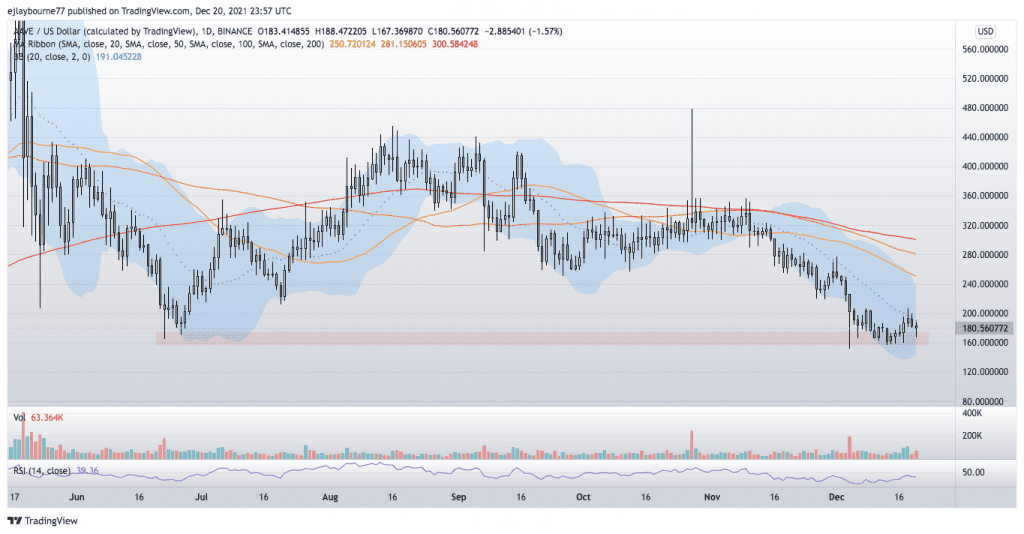Click the TradingView logo icon
Image resolution: width=1024 pixels, height=534 pixels.
[x=15, y=521]
